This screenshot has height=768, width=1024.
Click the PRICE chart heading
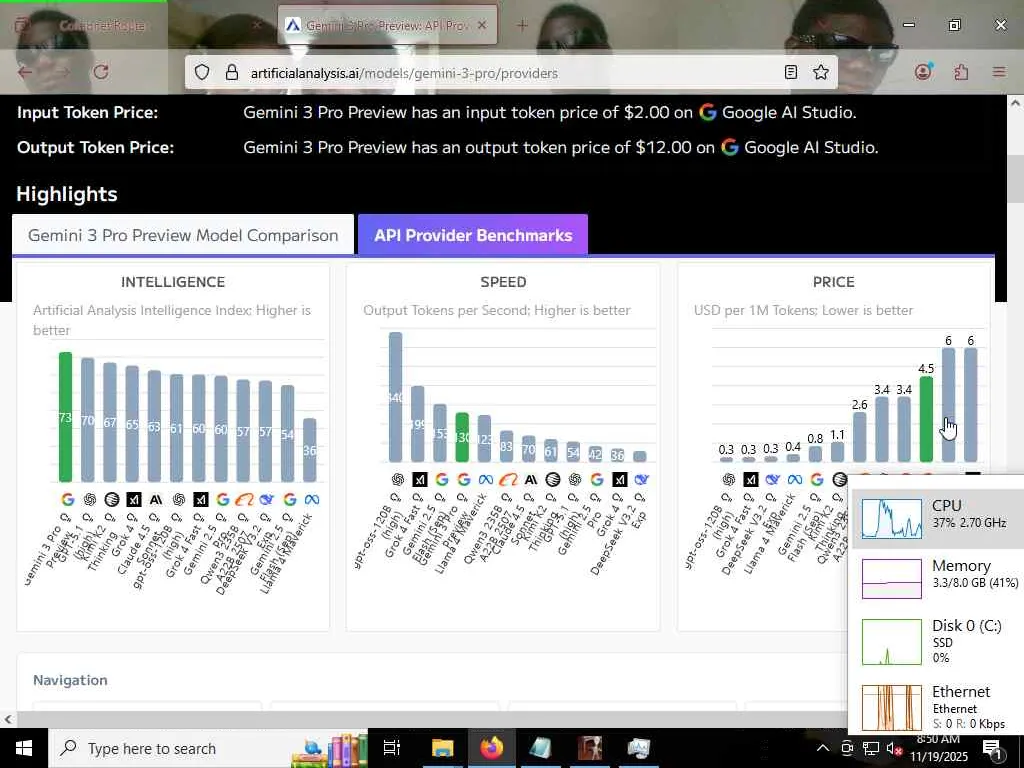point(833,282)
